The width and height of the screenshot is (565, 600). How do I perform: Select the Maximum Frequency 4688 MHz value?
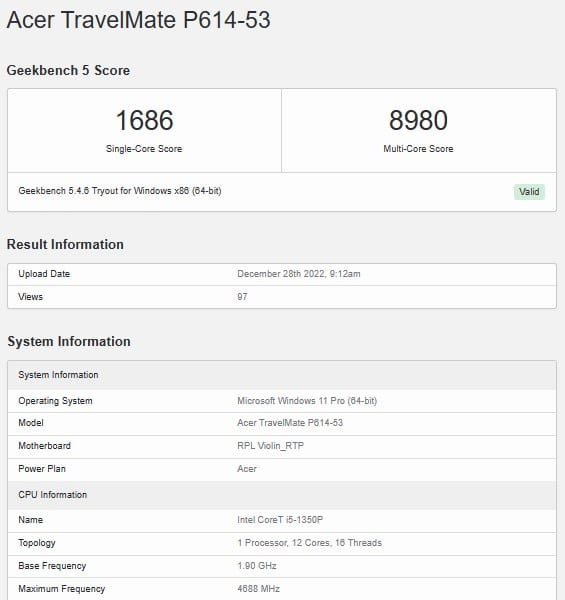[x=259, y=589]
